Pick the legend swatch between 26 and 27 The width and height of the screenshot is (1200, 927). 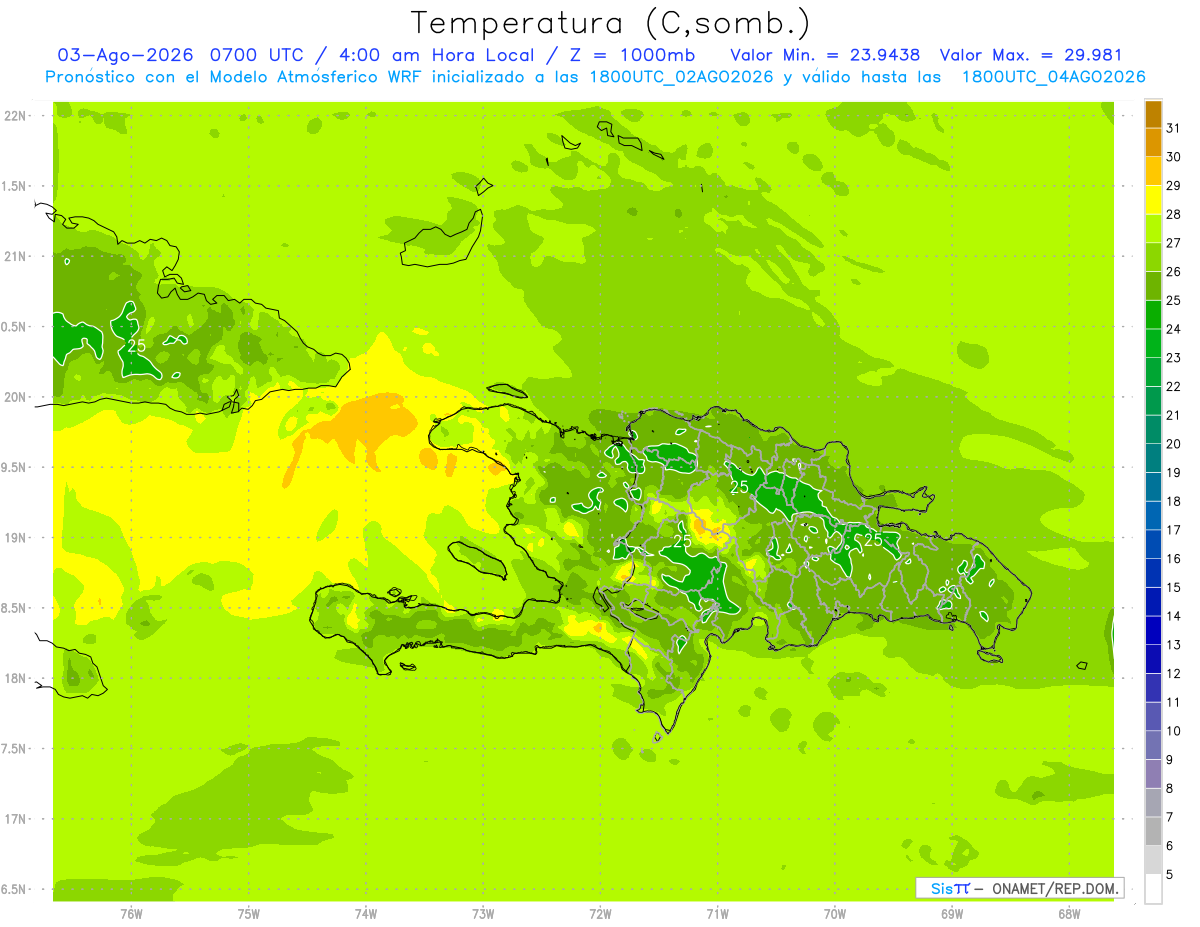coord(1153,257)
